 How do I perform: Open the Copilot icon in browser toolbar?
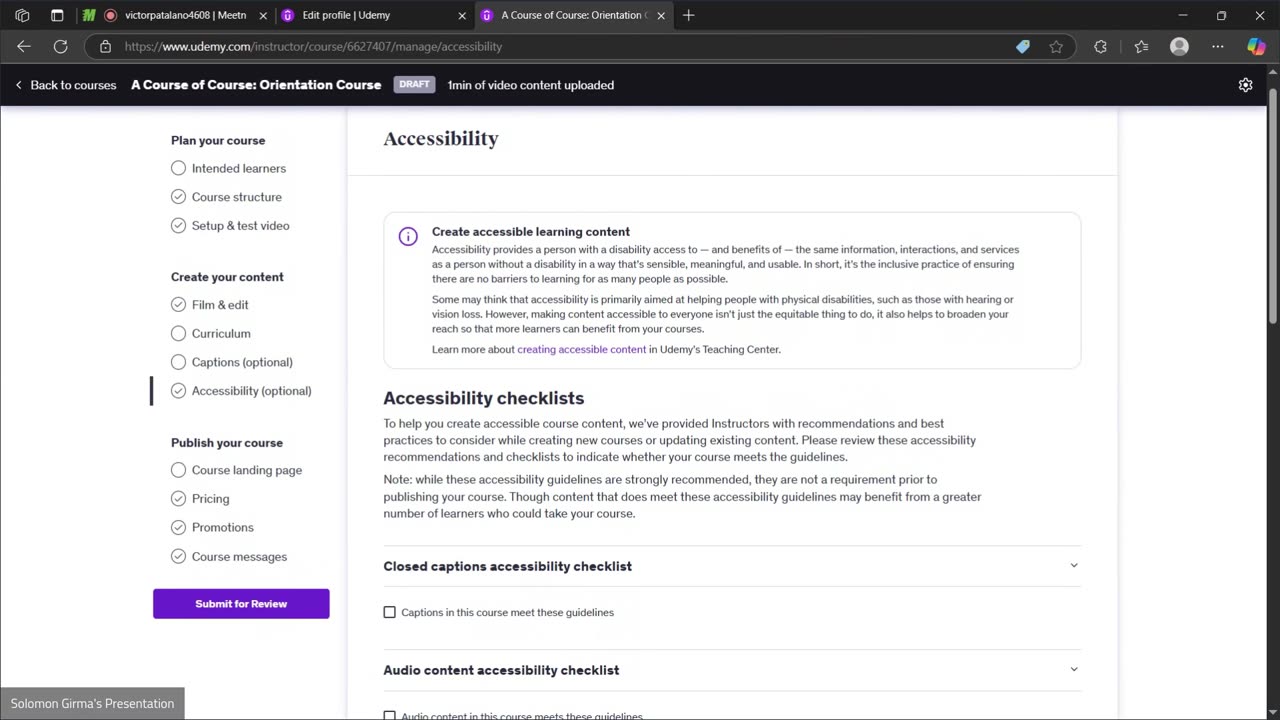pos(1256,46)
